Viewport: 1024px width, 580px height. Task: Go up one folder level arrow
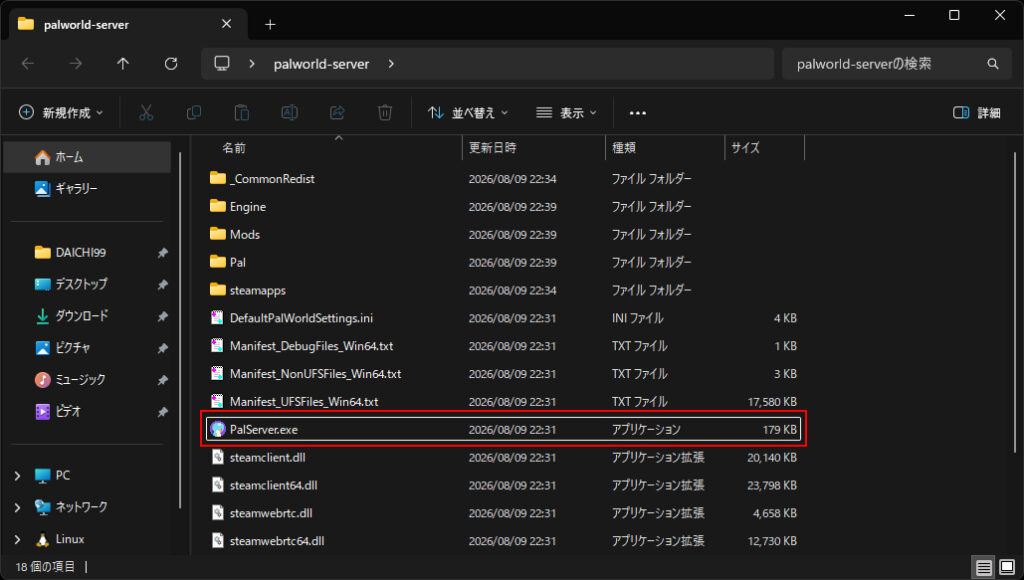coord(123,64)
